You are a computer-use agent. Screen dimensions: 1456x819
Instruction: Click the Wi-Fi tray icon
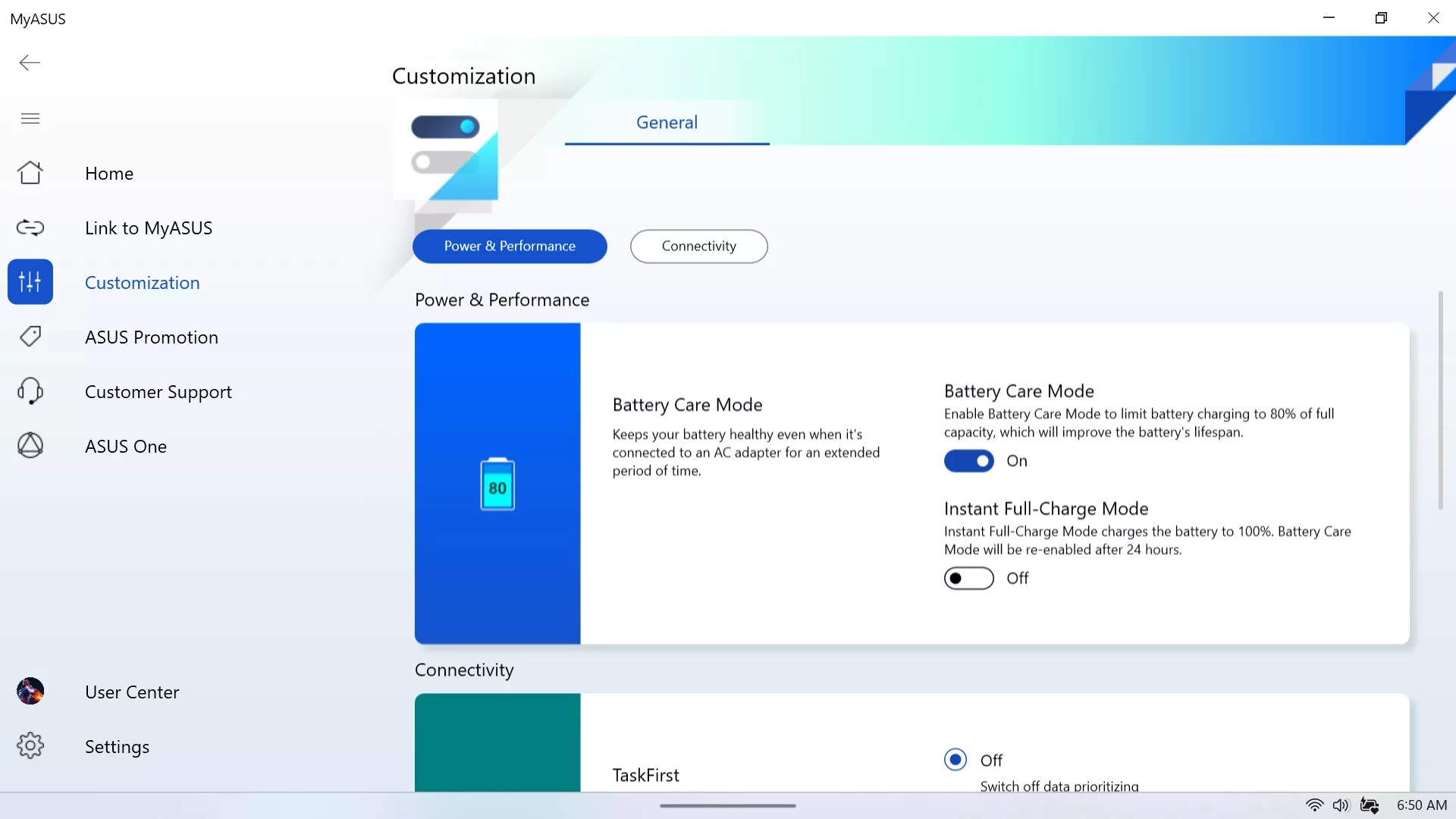point(1314,805)
